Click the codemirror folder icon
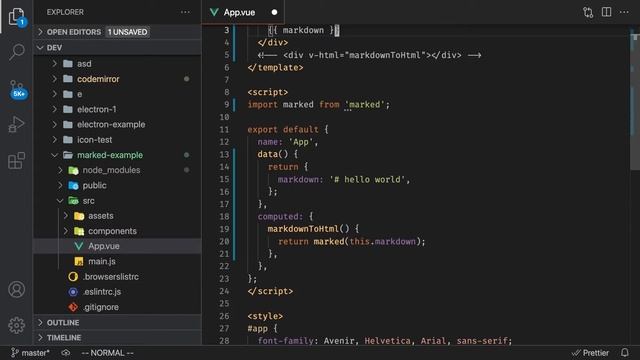The width and height of the screenshot is (640, 360). point(68,79)
